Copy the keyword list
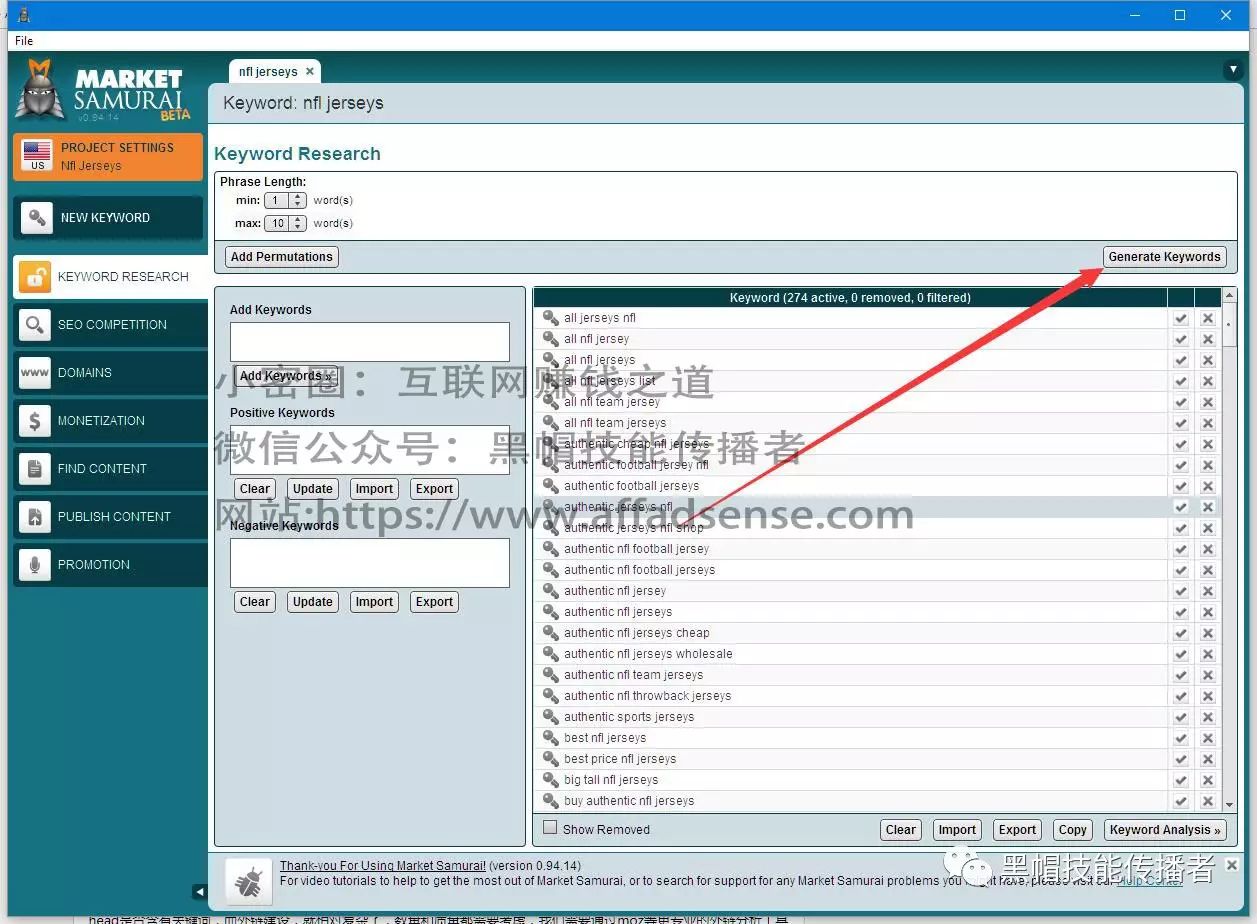This screenshot has height=924, width=1257. click(x=1073, y=830)
